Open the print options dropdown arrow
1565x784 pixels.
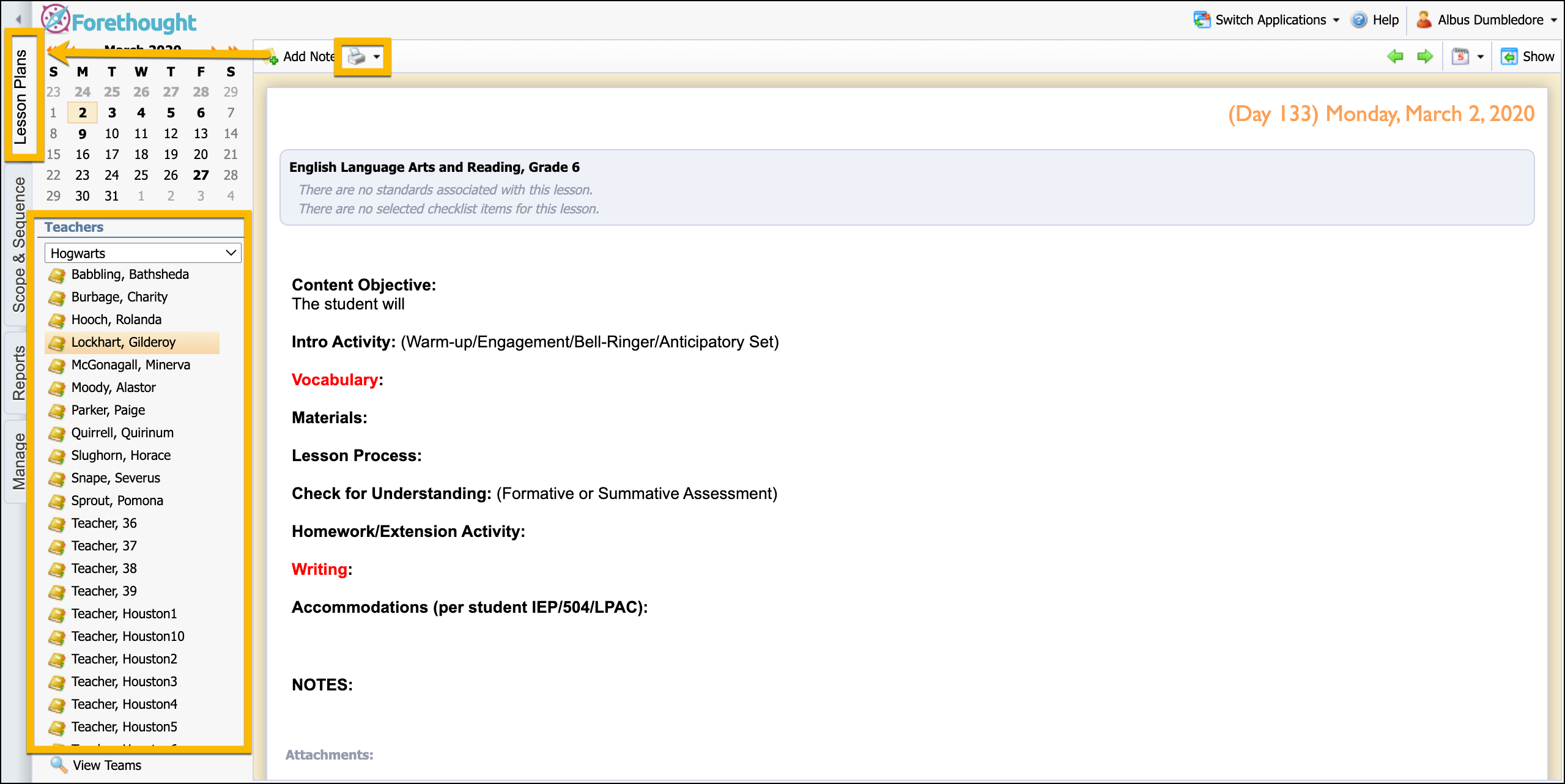(x=377, y=57)
